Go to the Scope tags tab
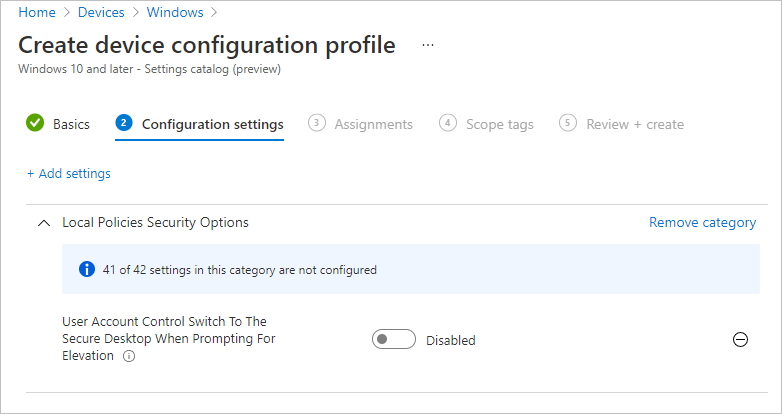 tap(499, 124)
